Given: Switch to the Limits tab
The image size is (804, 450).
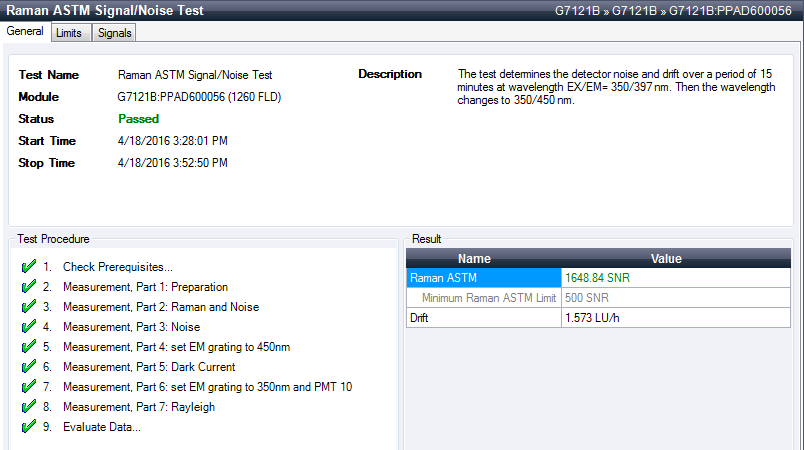Looking at the screenshot, I should pyautogui.click(x=69, y=33).
